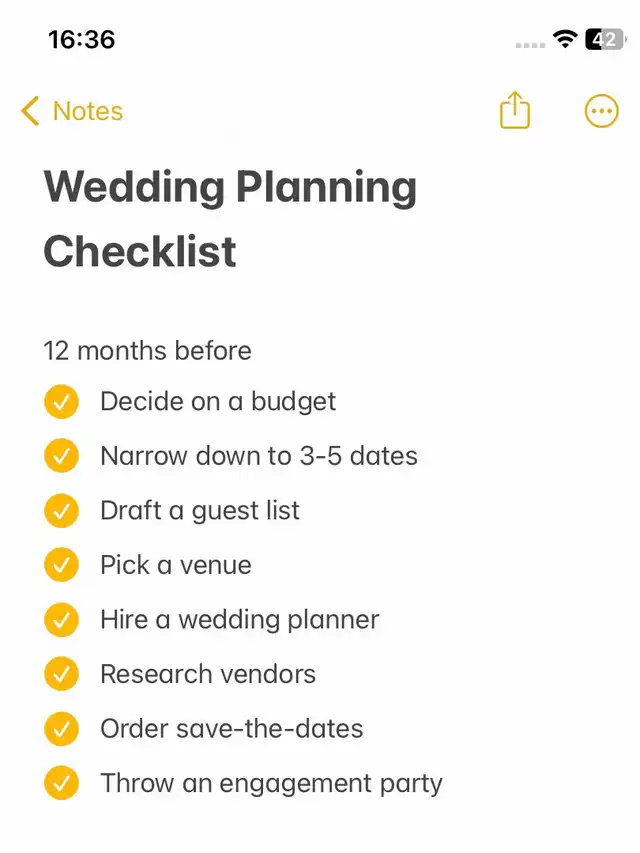
Task: Uncheck the 'Research vendors' item
Action: (61, 674)
